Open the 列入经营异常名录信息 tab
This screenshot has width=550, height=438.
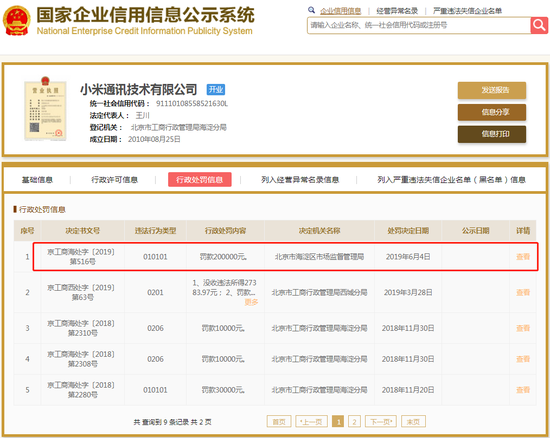coord(300,180)
